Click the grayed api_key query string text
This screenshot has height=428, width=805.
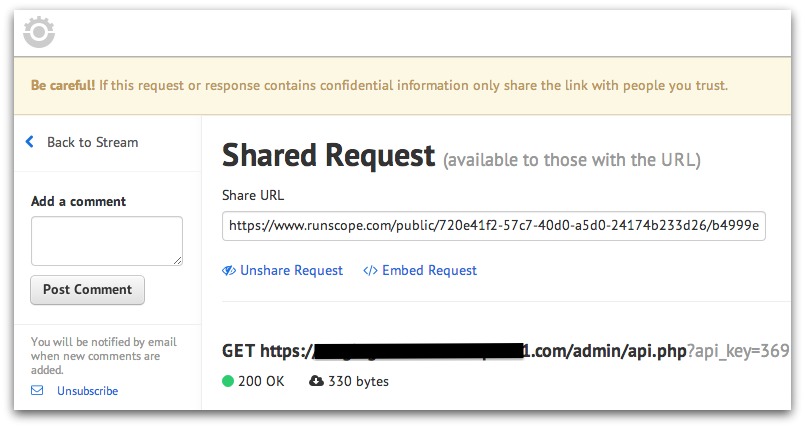pos(738,351)
